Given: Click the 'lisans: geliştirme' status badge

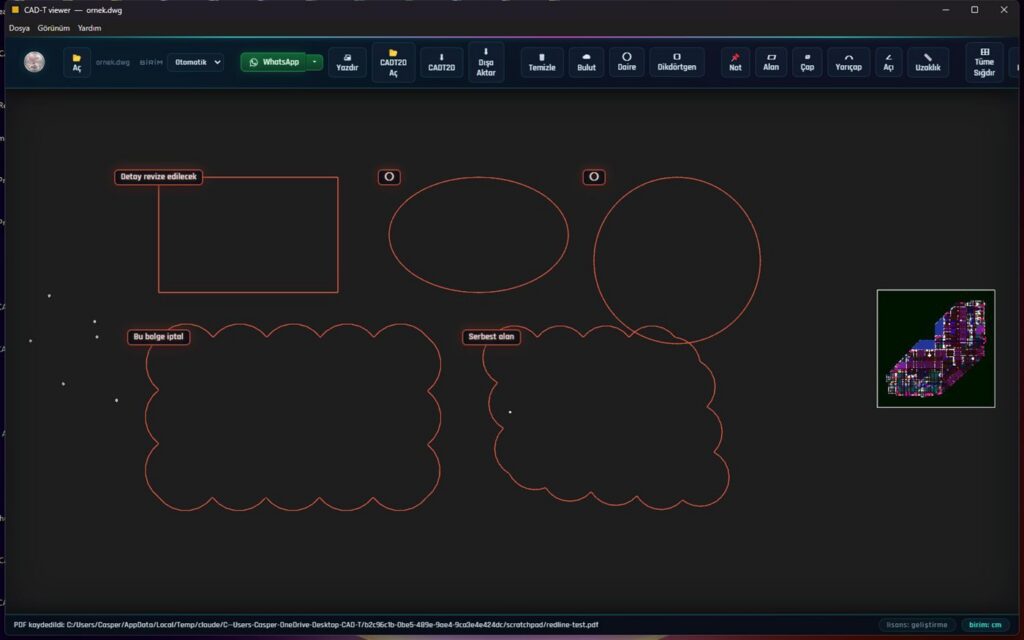Looking at the screenshot, I should click(917, 625).
